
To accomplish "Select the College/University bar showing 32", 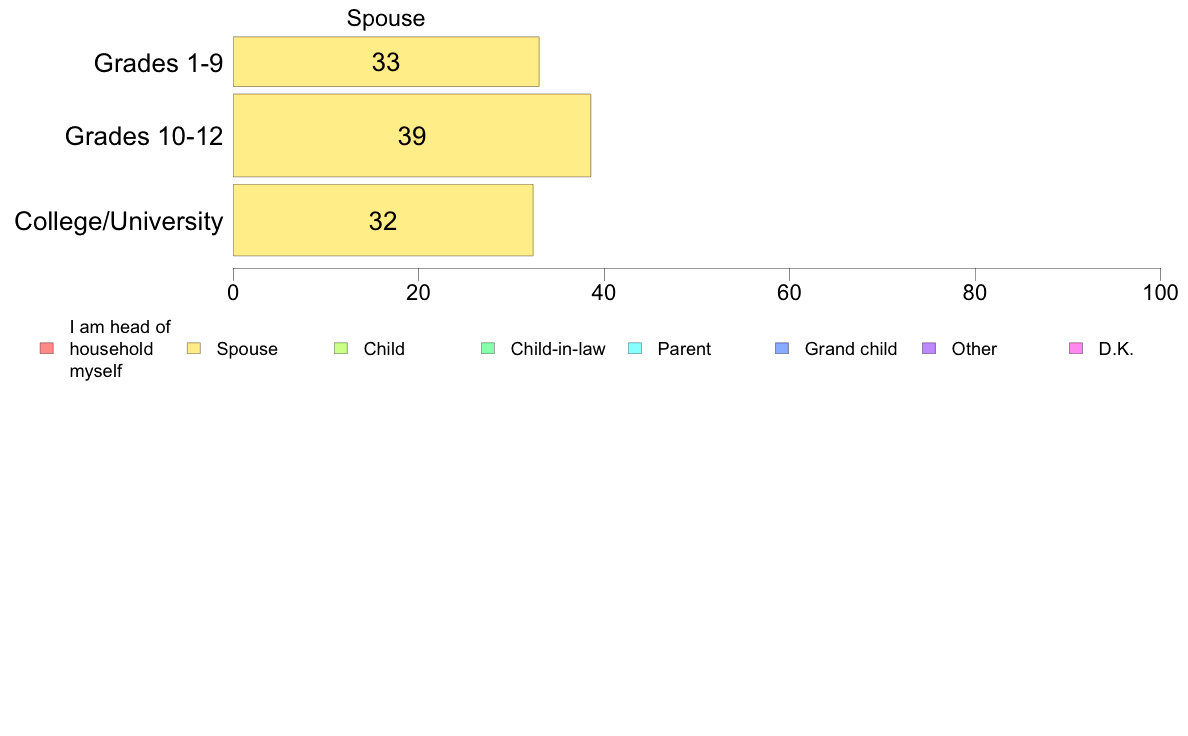I will click(383, 220).
